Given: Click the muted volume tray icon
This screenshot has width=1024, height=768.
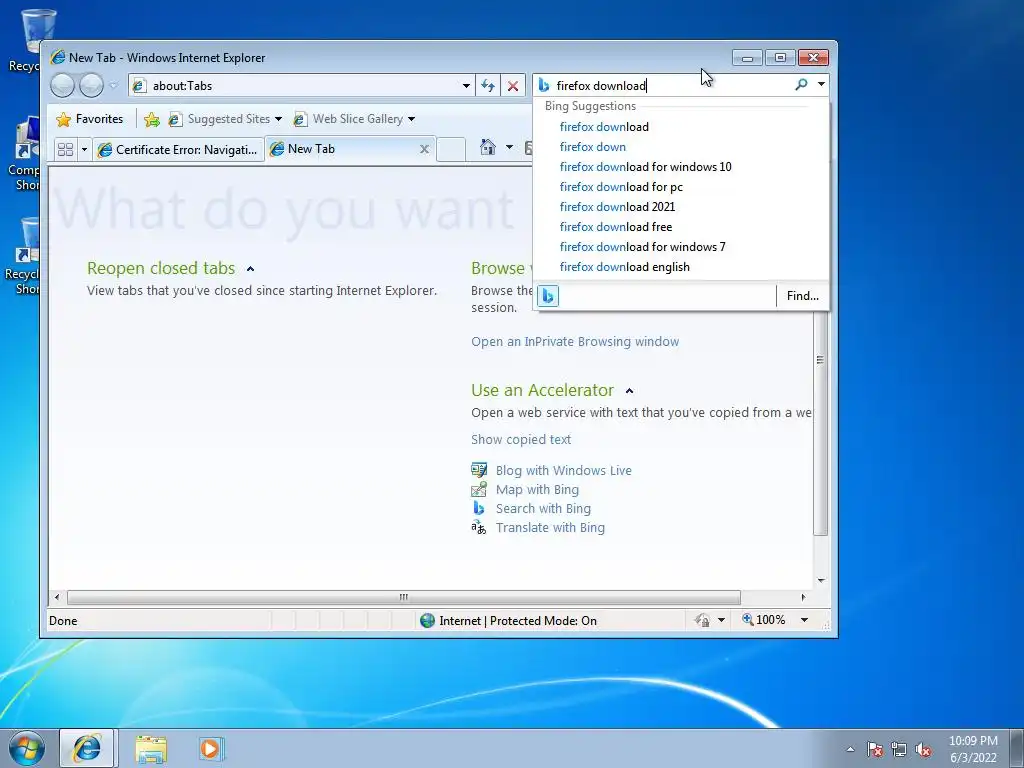Looking at the screenshot, I should 923,750.
